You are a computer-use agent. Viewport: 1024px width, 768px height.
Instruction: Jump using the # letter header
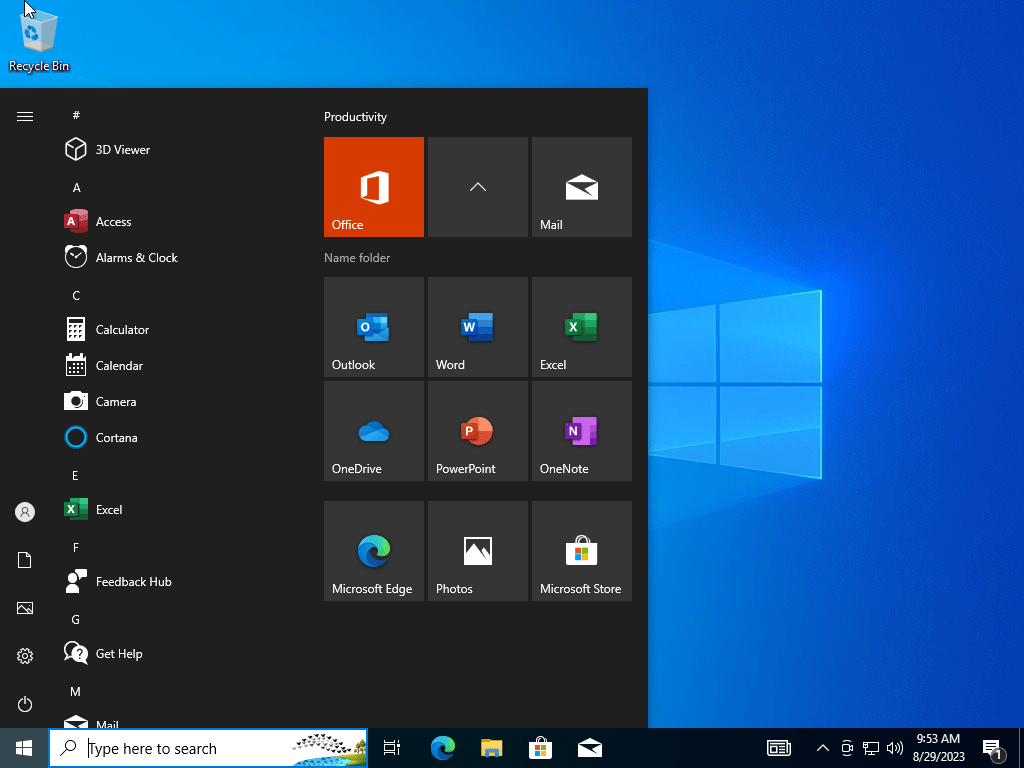click(x=76, y=115)
